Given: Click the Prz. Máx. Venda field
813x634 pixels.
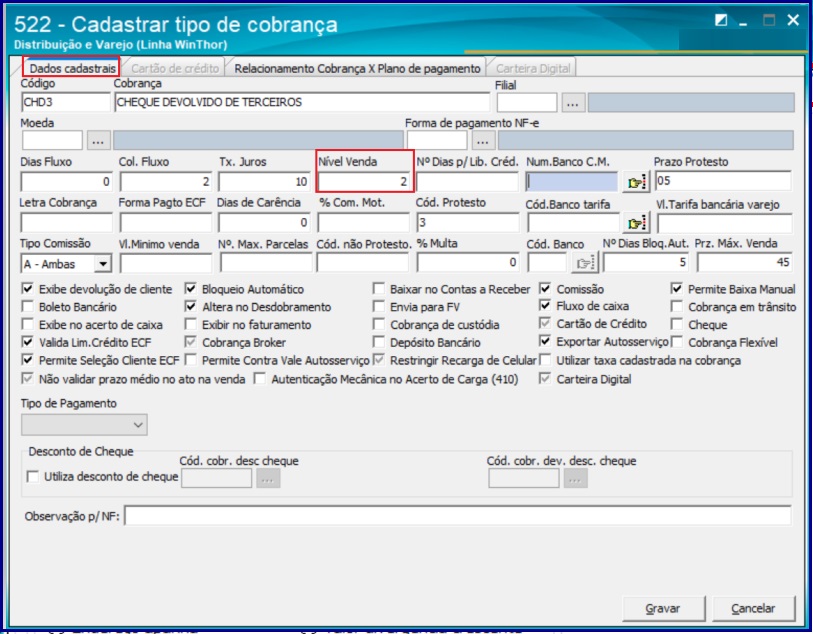Looking at the screenshot, I should pyautogui.click(x=745, y=262).
